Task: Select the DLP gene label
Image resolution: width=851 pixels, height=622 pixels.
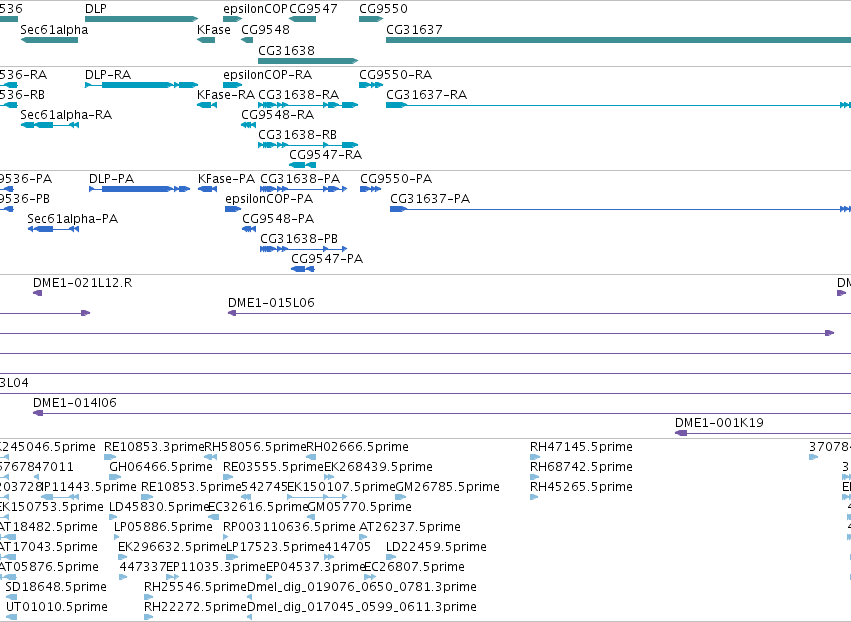Action: (96, 9)
